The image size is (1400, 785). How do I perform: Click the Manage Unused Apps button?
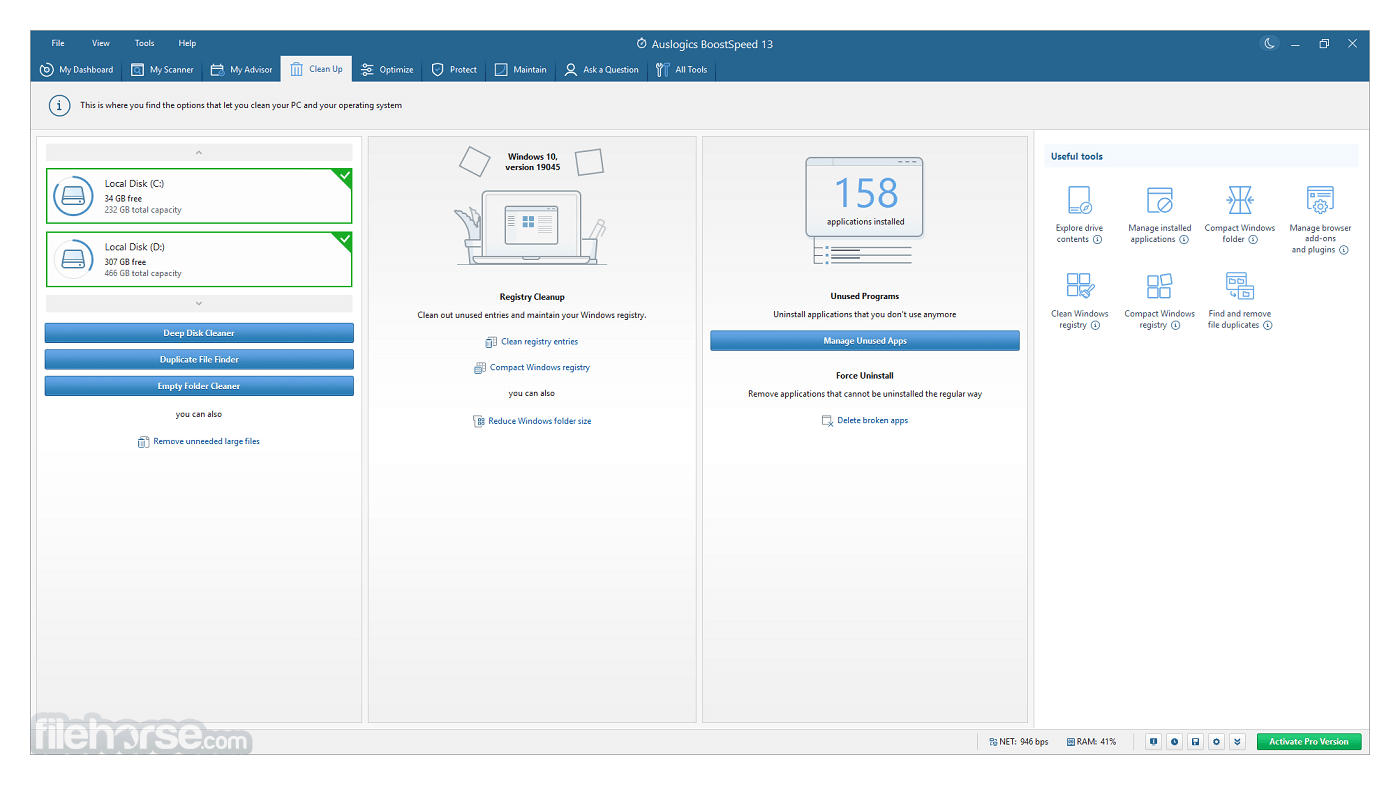865,341
